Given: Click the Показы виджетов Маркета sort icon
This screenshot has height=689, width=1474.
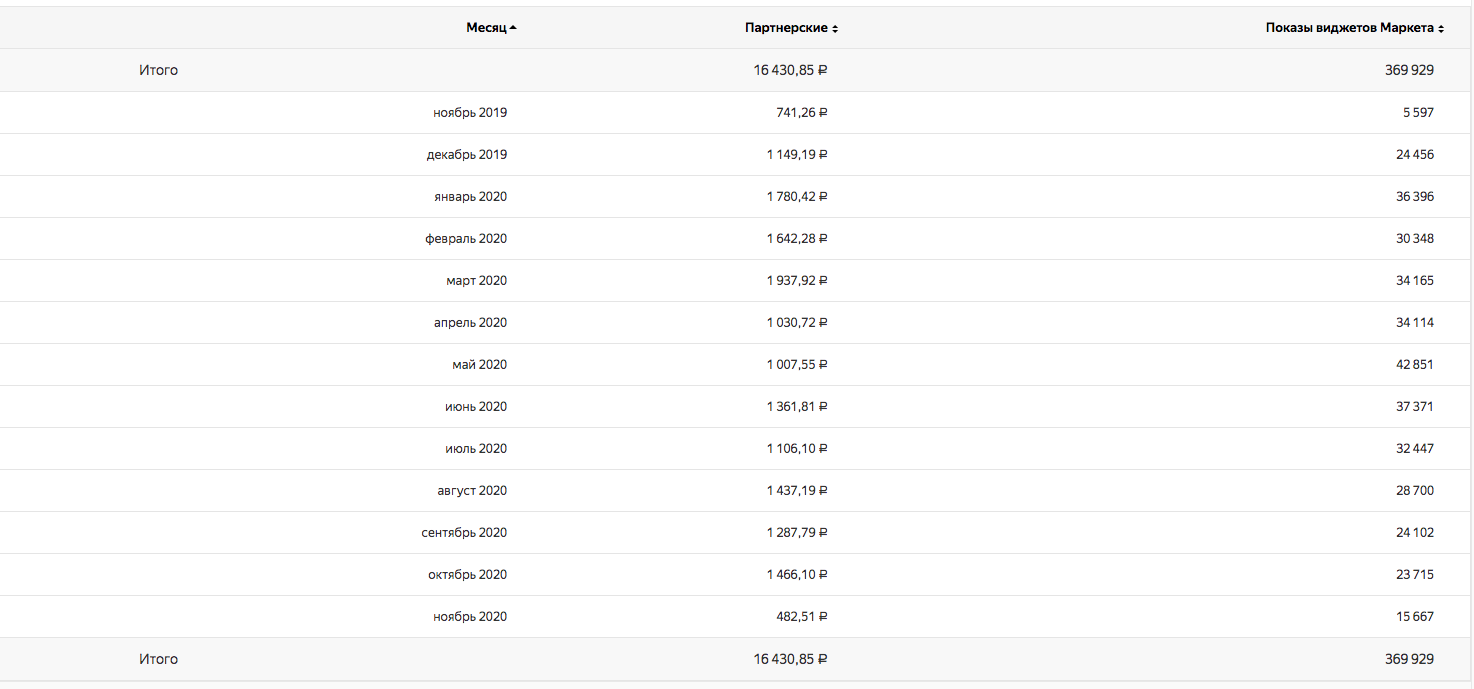Looking at the screenshot, I should pos(1441,29).
